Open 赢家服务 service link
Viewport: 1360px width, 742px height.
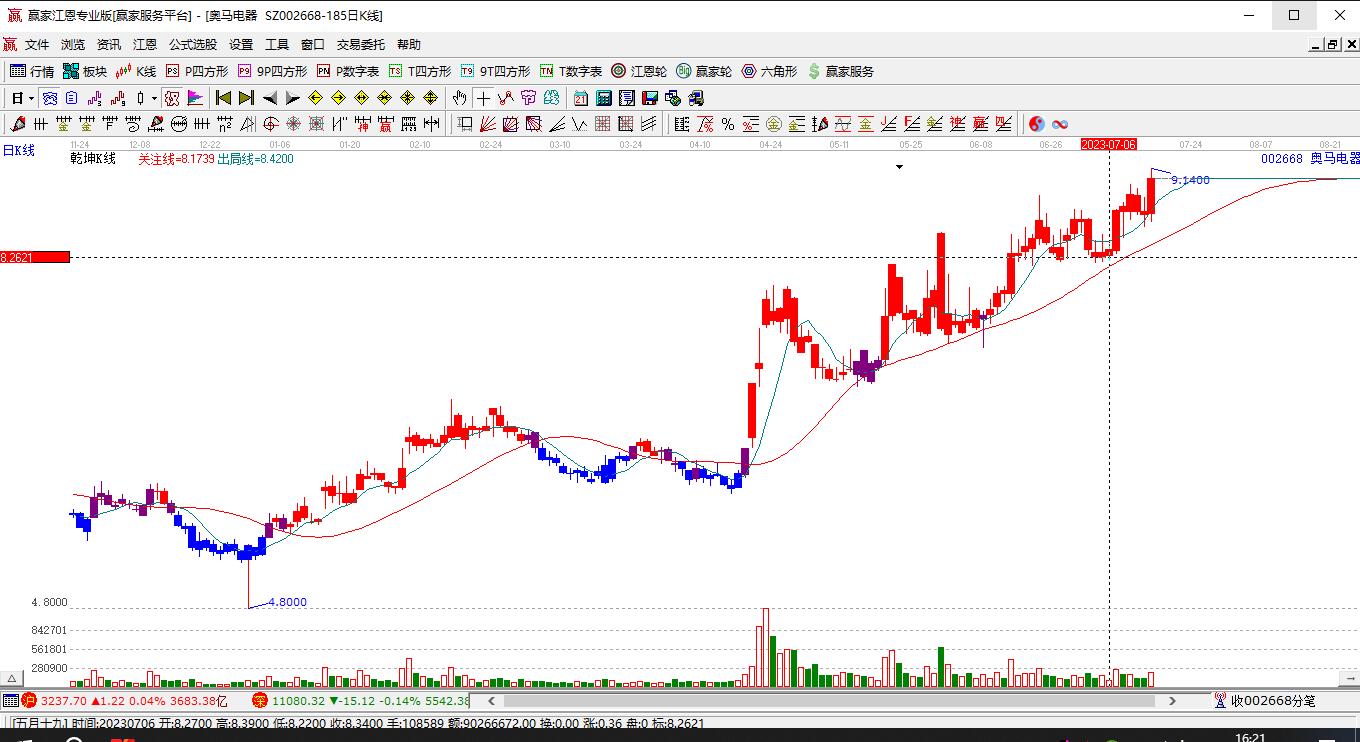(841, 71)
